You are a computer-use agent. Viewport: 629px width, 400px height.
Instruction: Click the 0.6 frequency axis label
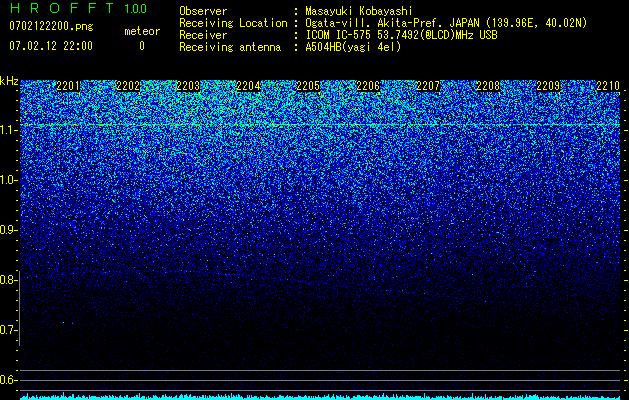click(x=8, y=380)
